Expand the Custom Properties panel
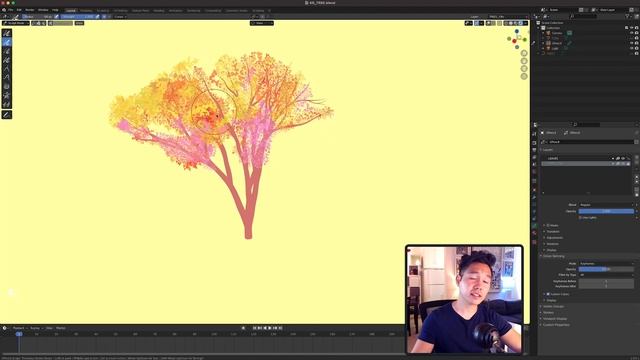Screen dimensions: 640x360 click(555, 325)
